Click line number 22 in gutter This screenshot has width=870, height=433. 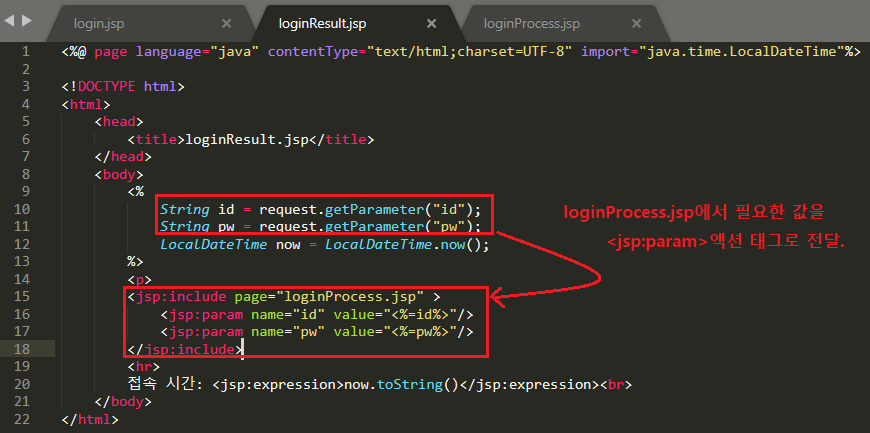22,419
